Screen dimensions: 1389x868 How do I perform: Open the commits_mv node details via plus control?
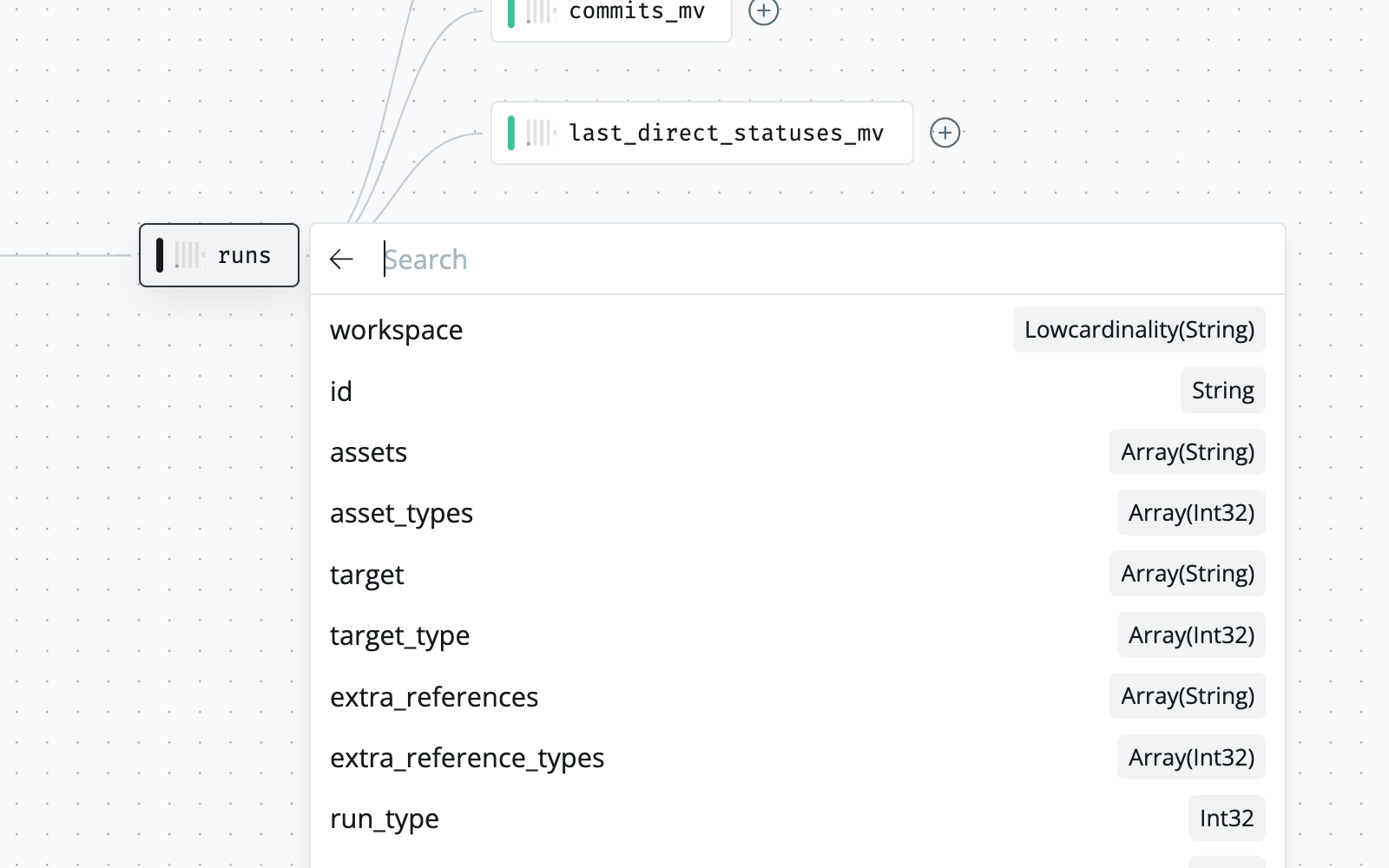(x=763, y=12)
